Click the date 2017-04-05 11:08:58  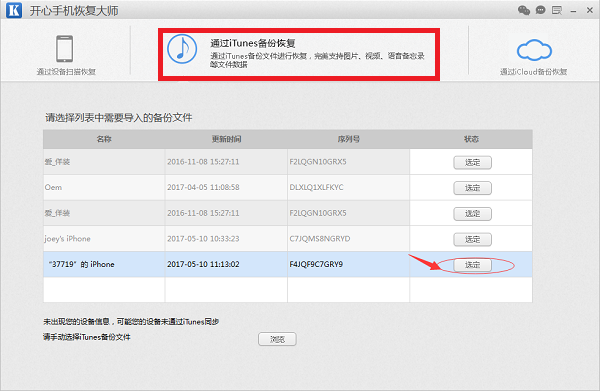203,187
